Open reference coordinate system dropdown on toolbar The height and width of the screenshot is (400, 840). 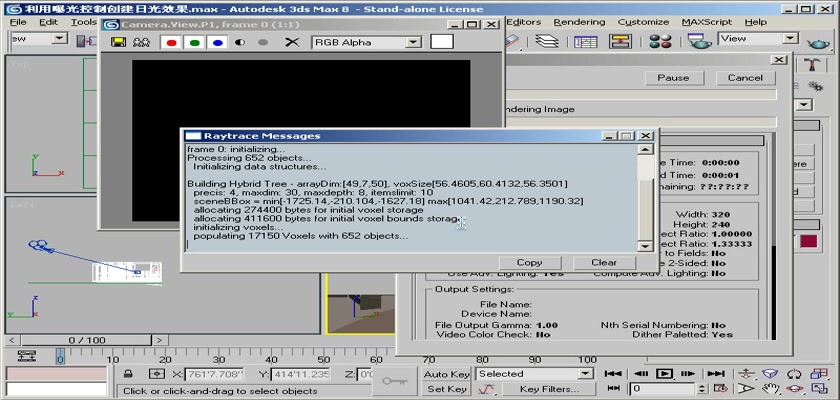point(59,39)
